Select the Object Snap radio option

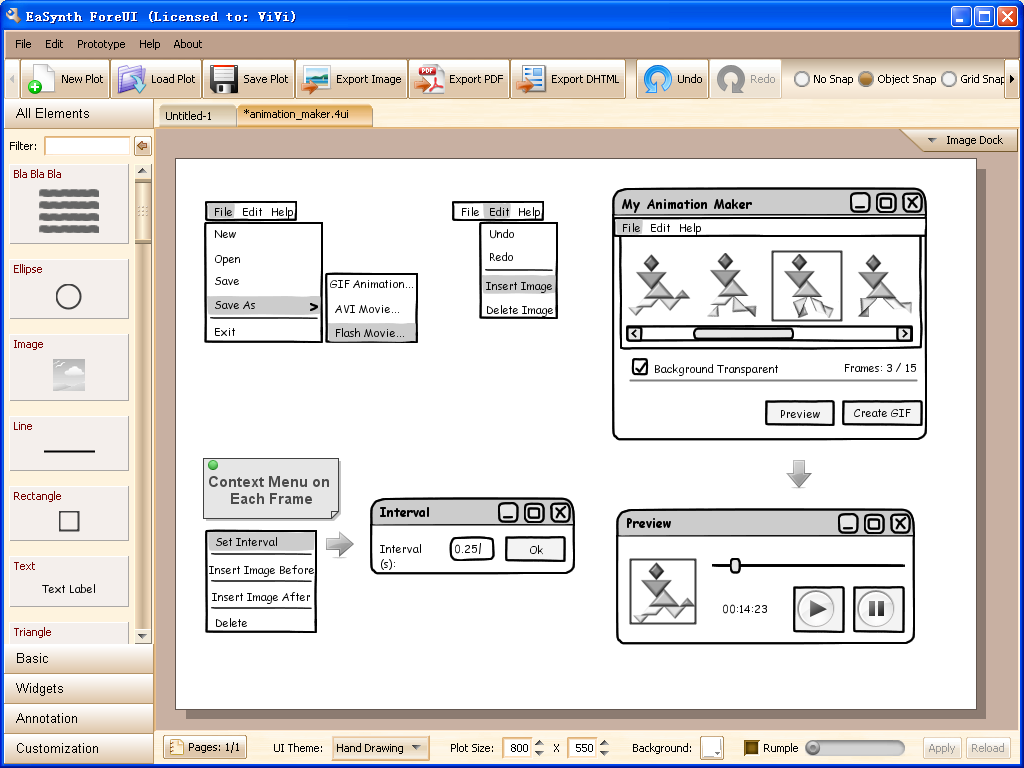pyautogui.click(x=866, y=79)
